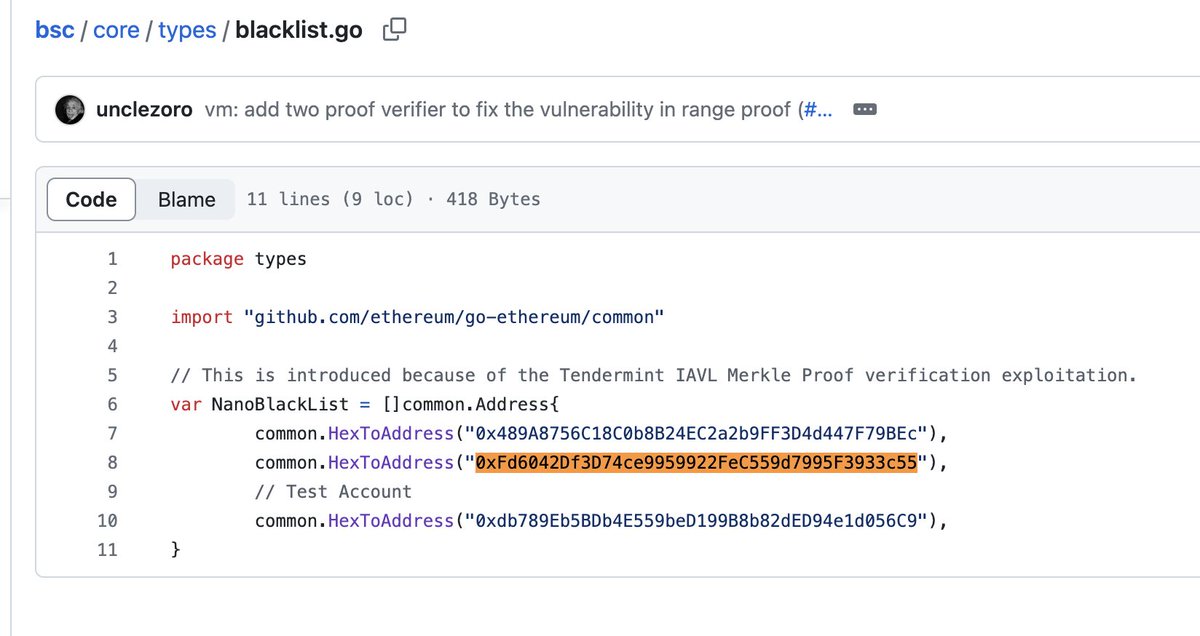The height and width of the screenshot is (636, 1200).
Task: Click the HexToAddress call on line 7
Action: (391, 433)
